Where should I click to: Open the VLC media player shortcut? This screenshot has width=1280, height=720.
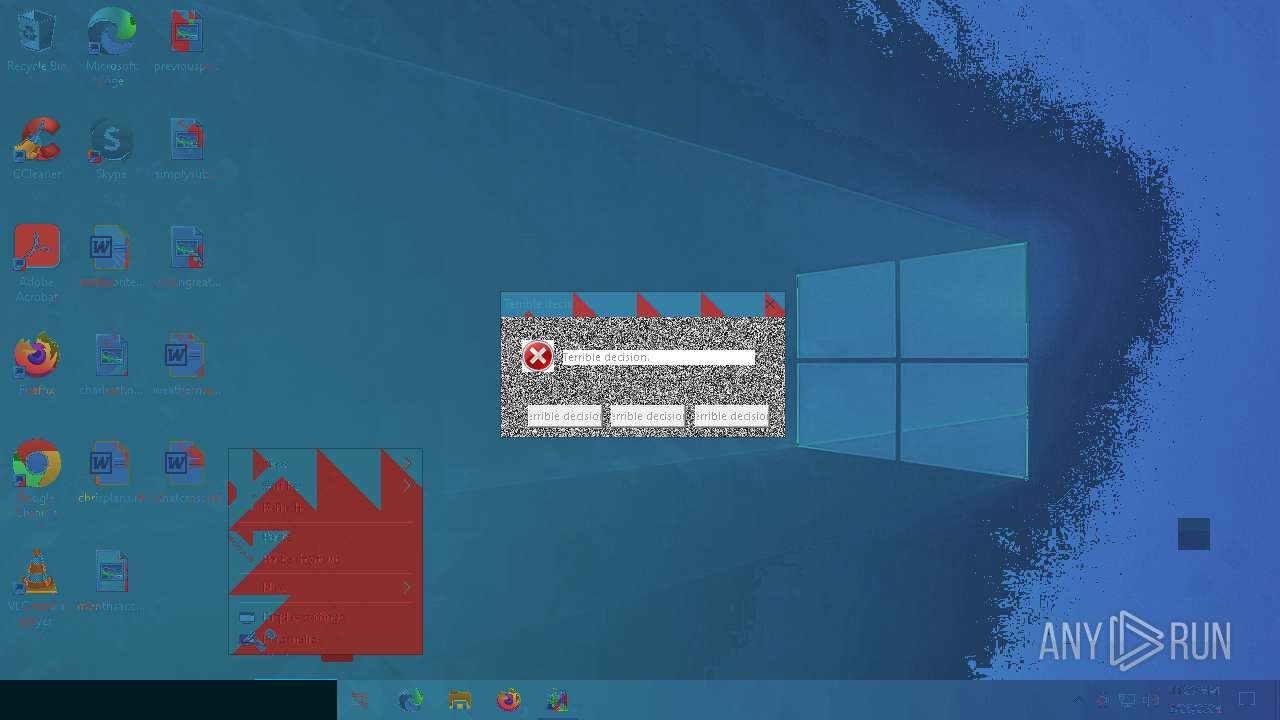(37, 573)
